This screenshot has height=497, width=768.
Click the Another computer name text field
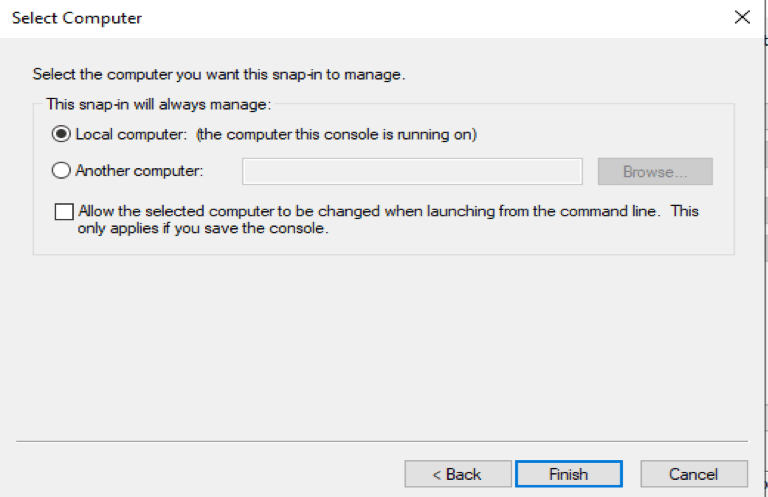point(412,172)
